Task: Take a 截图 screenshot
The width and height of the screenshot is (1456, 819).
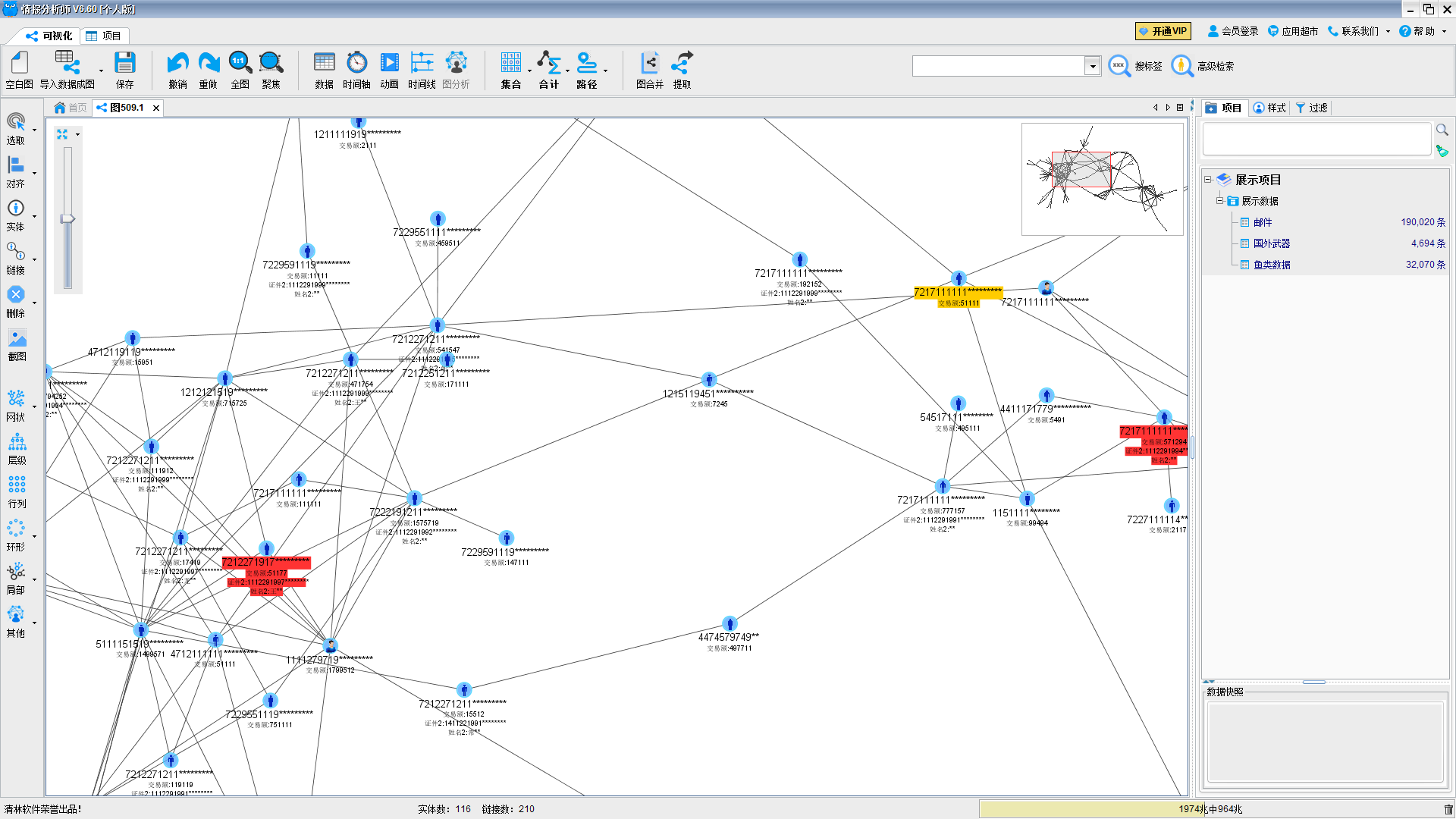Action: tap(17, 344)
